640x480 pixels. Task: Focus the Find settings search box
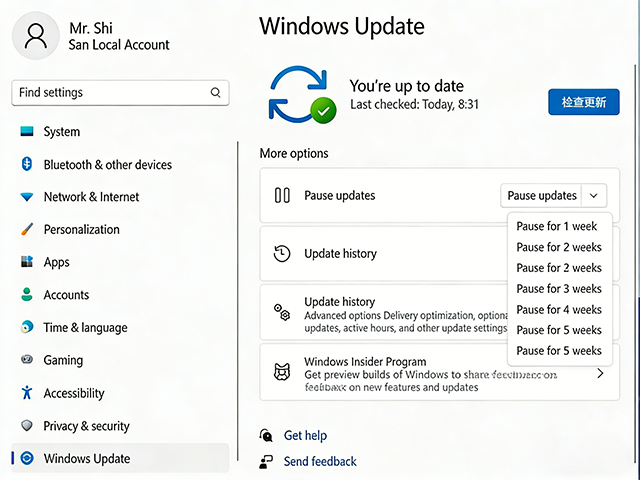[x=110, y=93]
